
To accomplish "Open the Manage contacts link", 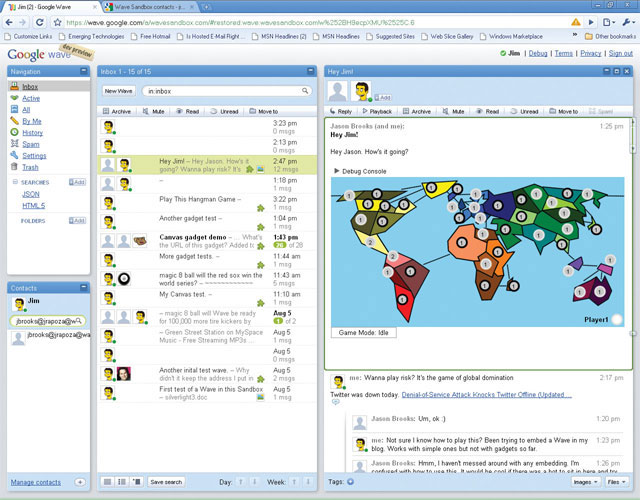I will 36,482.
